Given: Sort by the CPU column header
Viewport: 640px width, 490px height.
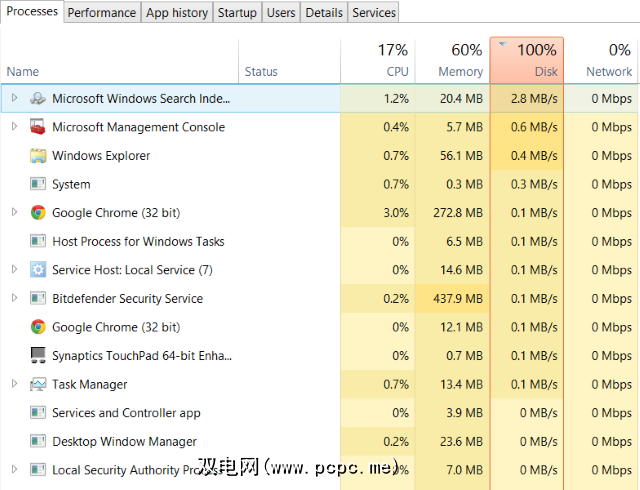Looking at the screenshot, I should 377,61.
